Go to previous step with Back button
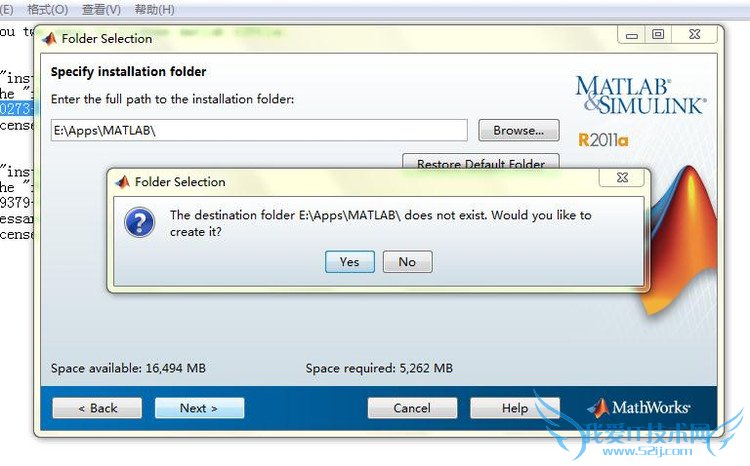750x466 pixels. pyautogui.click(x=97, y=408)
